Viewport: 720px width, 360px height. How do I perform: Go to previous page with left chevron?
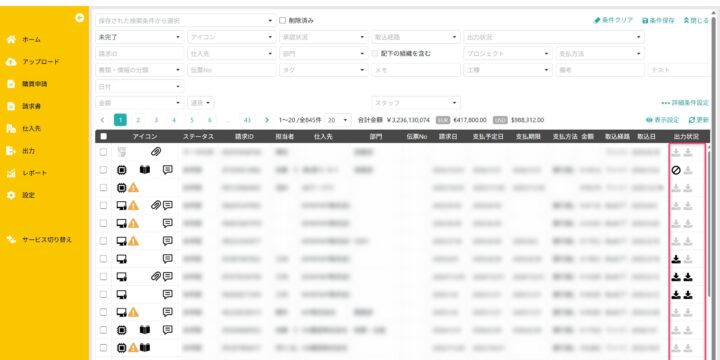tap(102, 120)
